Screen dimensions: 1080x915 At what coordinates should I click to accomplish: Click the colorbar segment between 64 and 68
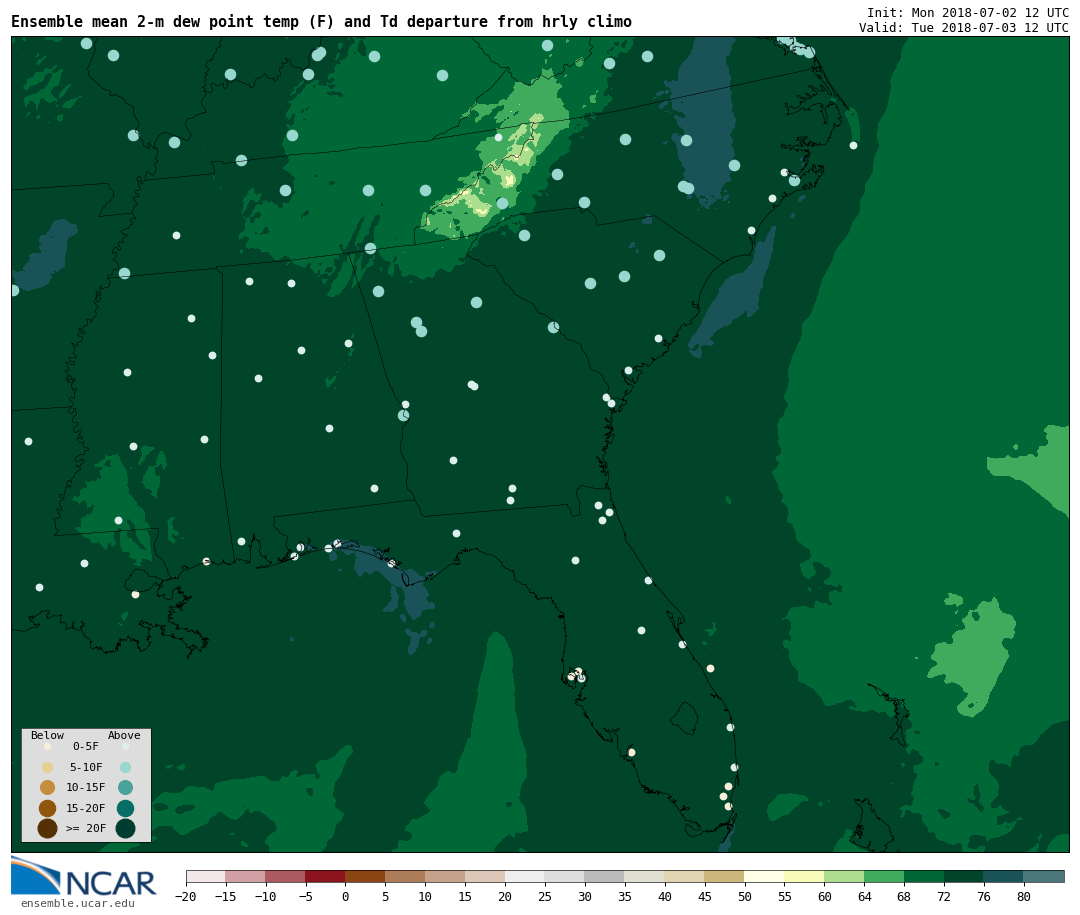pos(884,876)
